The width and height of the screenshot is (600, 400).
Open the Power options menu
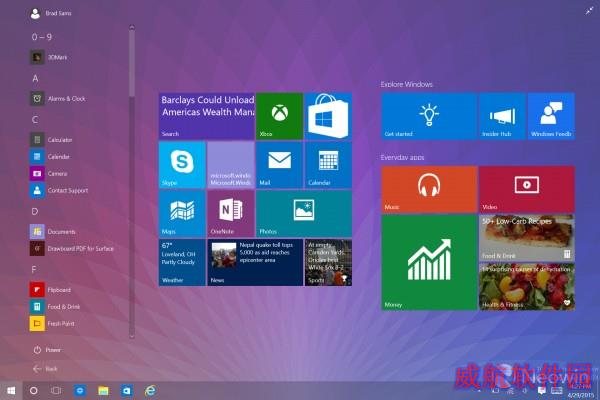47,350
